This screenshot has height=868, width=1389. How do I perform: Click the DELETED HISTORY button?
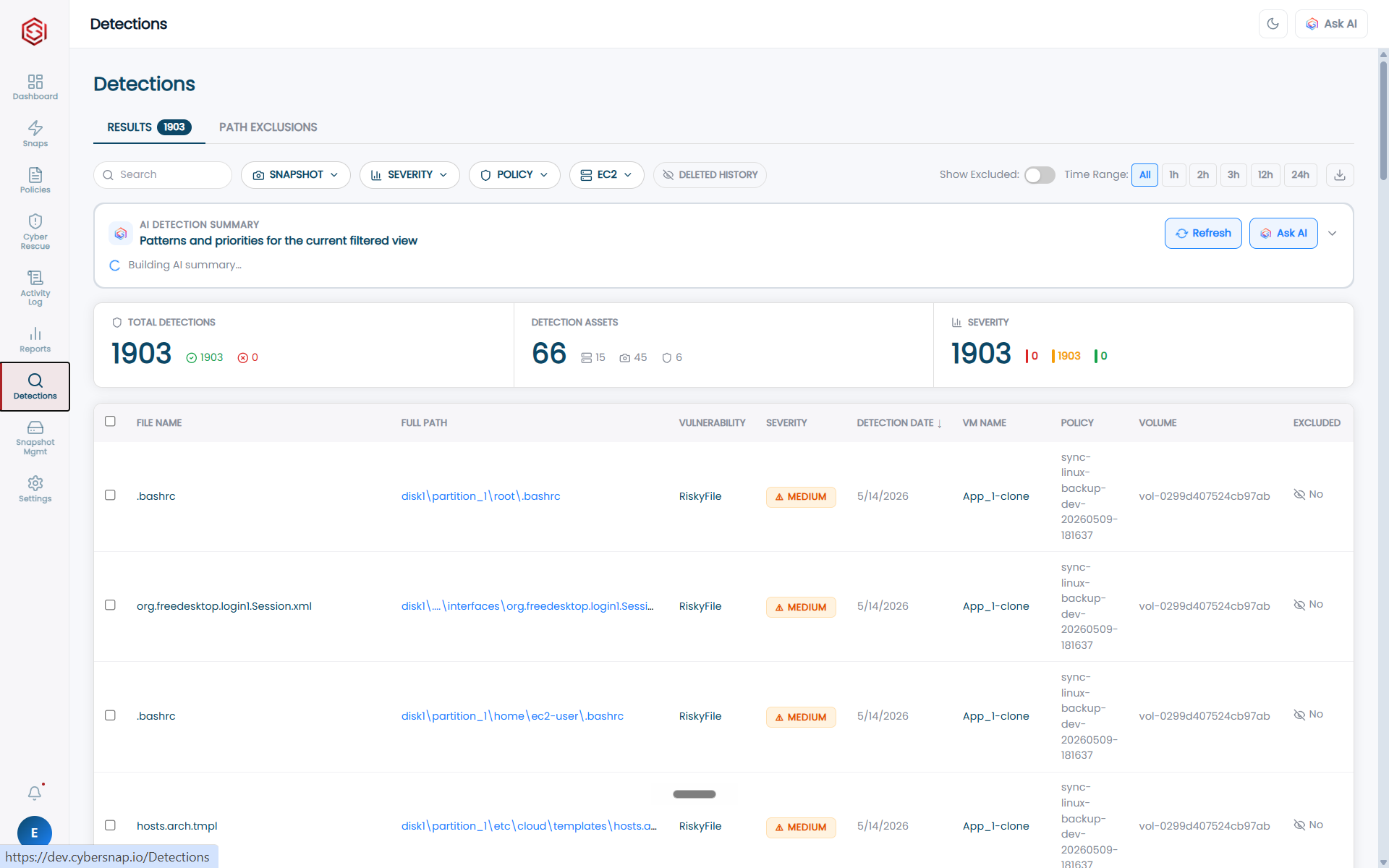click(x=710, y=175)
